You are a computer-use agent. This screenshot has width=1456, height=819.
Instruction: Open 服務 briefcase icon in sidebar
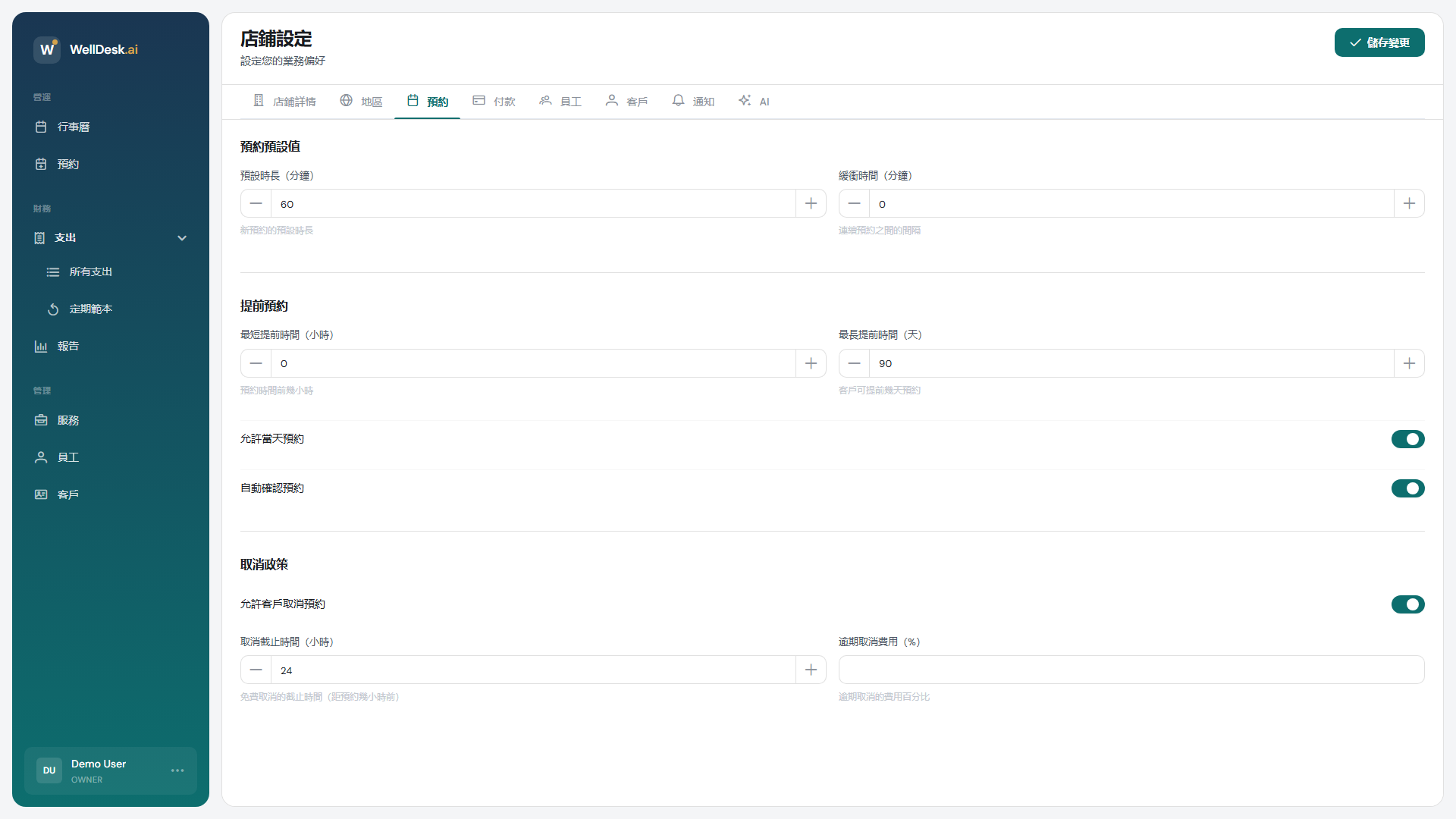coord(41,420)
